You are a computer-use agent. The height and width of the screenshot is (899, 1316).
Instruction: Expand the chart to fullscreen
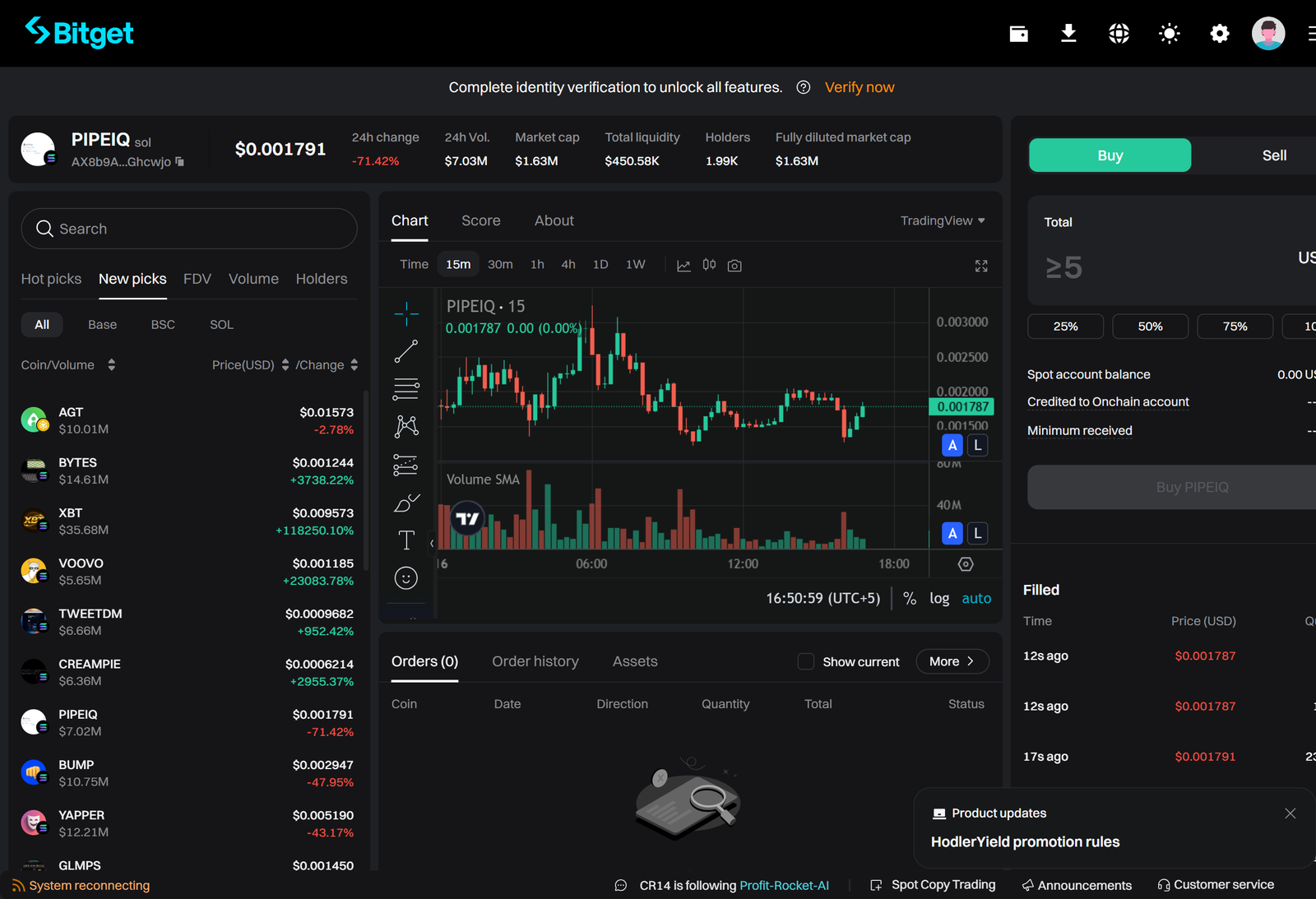(x=980, y=265)
